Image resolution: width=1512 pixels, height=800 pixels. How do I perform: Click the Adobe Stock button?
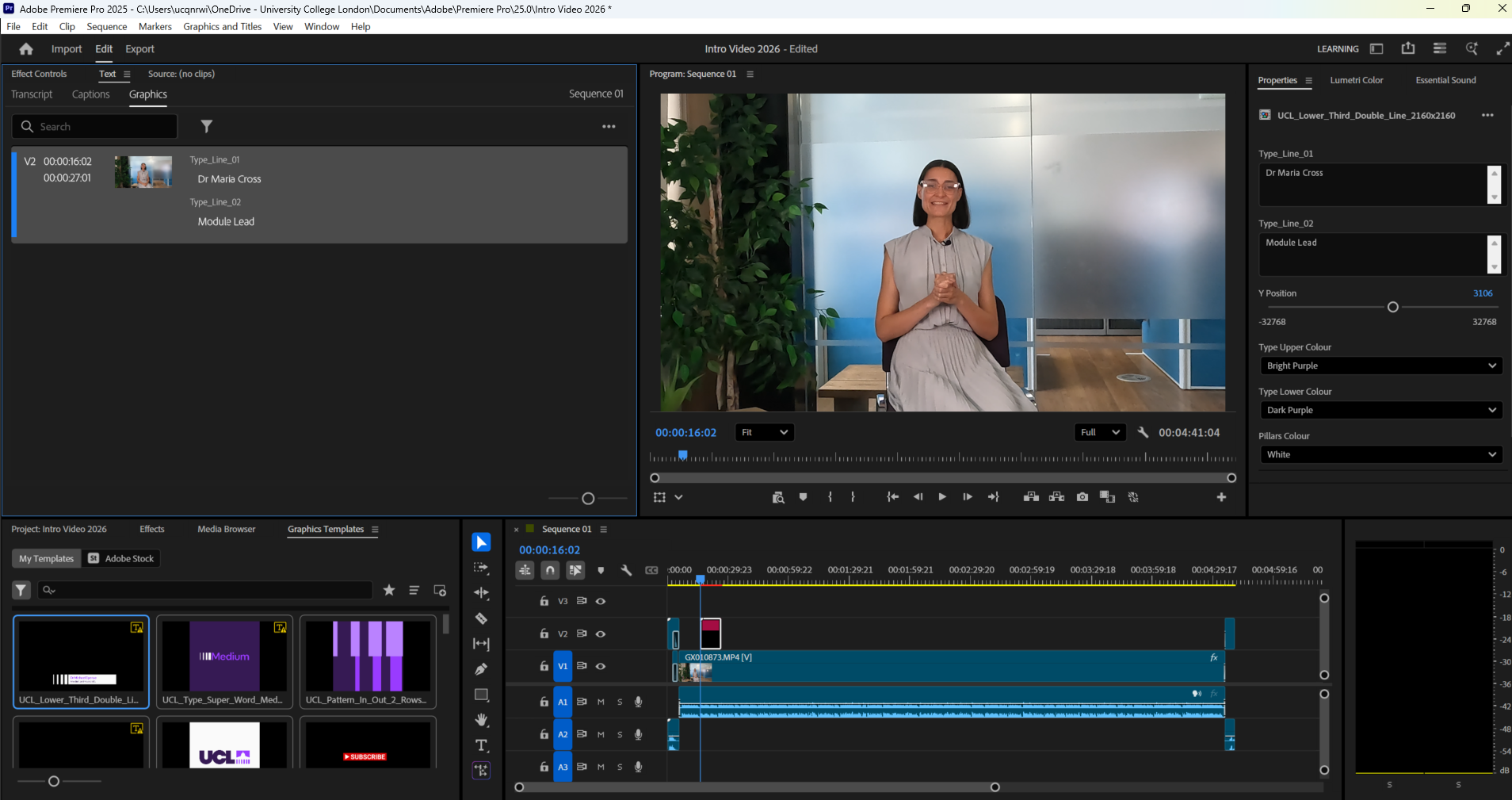tap(121, 558)
